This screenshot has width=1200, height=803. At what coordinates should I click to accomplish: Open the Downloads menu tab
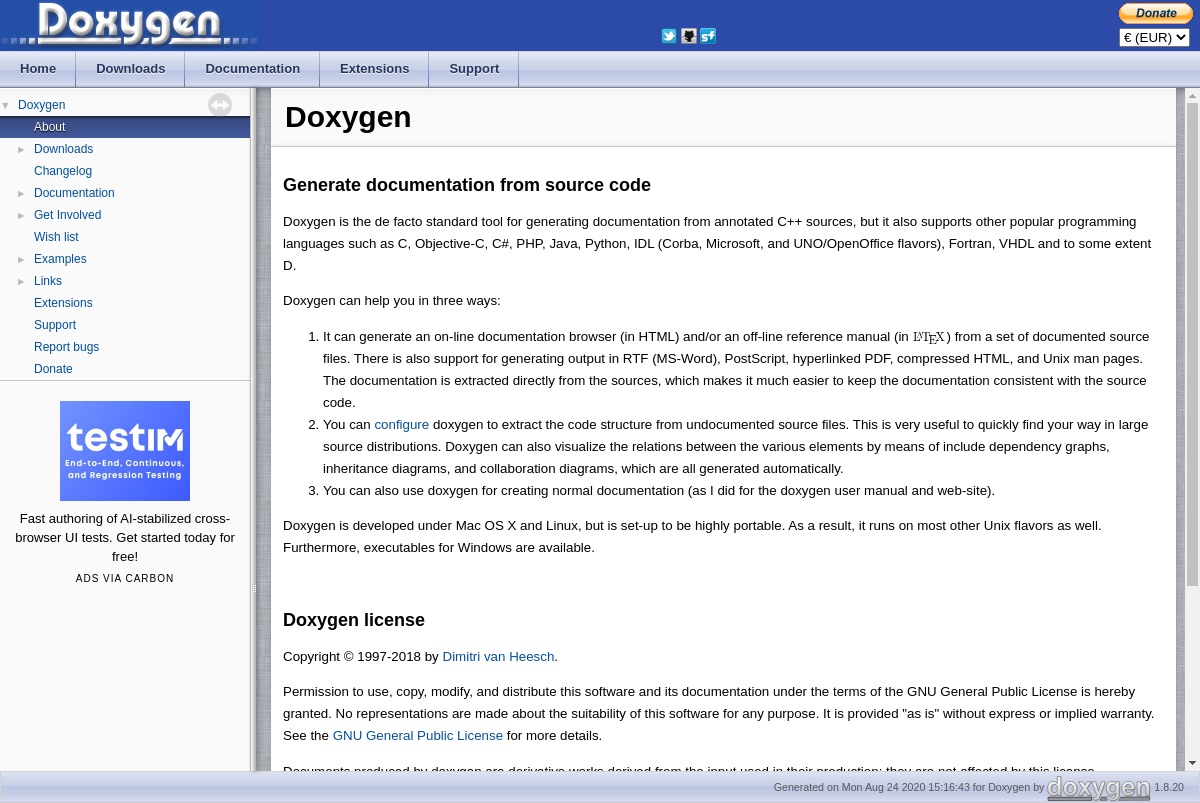pyautogui.click(x=130, y=69)
